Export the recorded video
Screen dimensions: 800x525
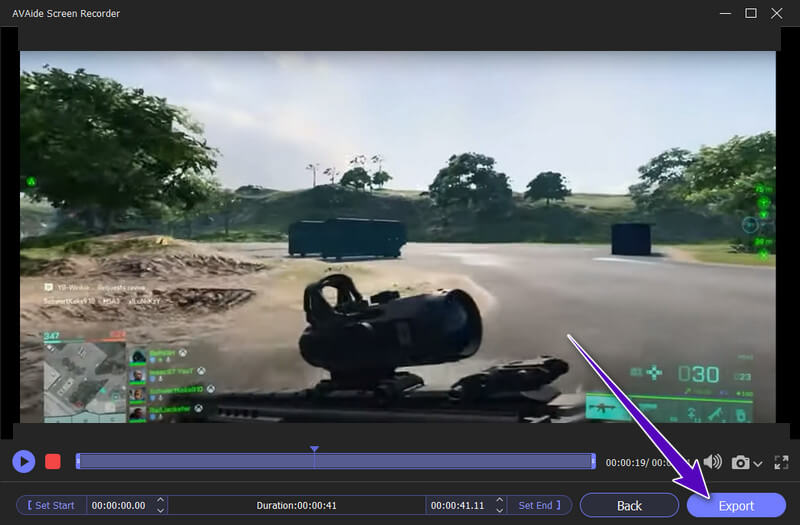click(x=736, y=505)
